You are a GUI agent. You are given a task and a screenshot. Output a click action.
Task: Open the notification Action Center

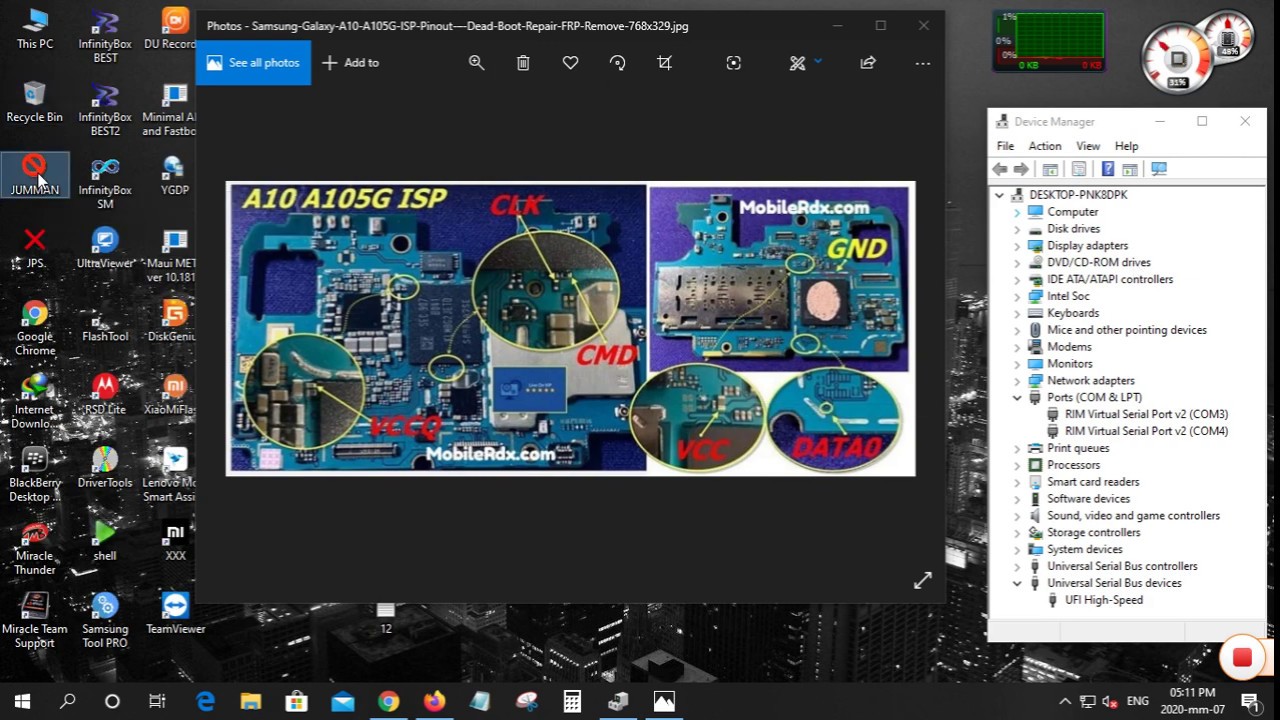tap(1250, 702)
